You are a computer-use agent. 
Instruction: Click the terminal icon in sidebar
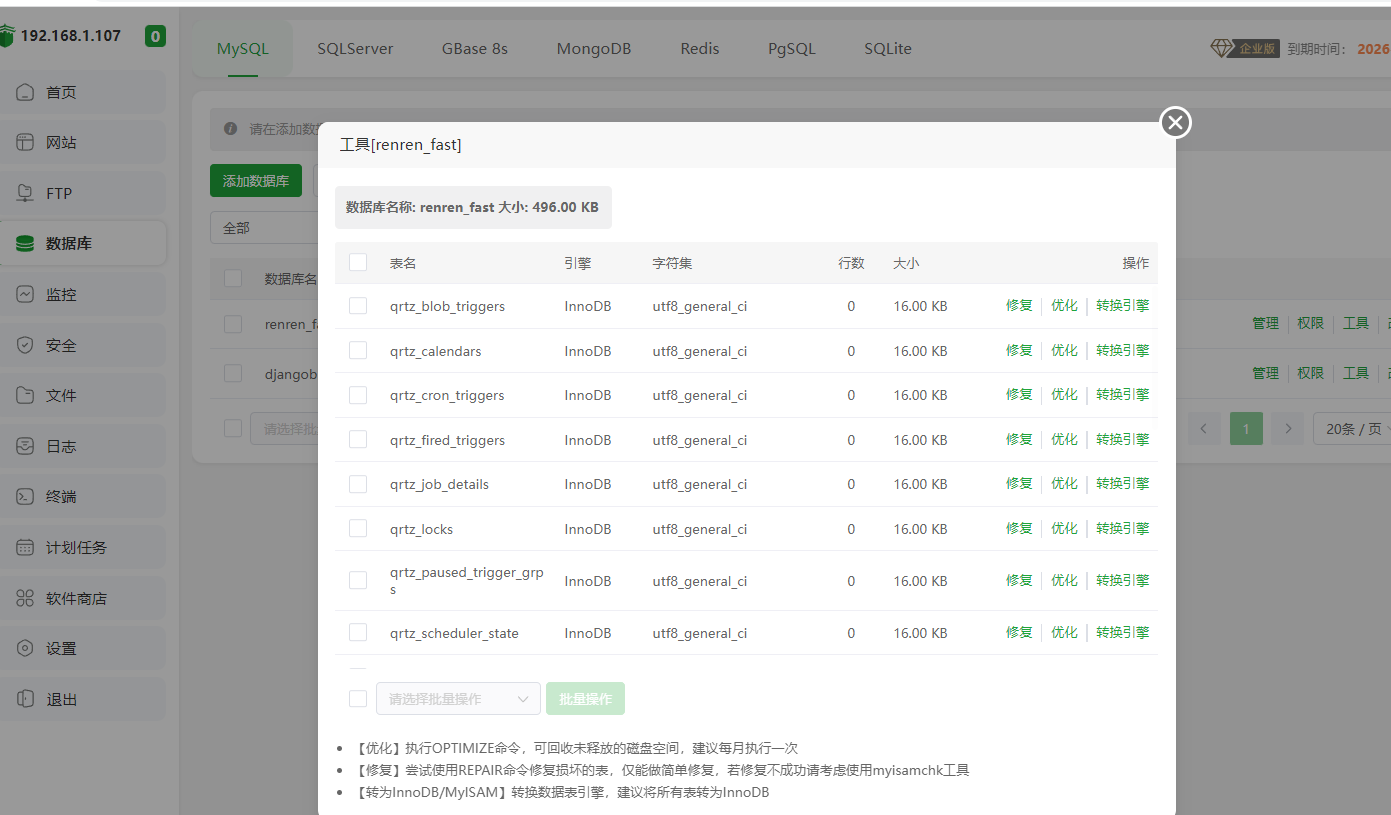tap(26, 497)
